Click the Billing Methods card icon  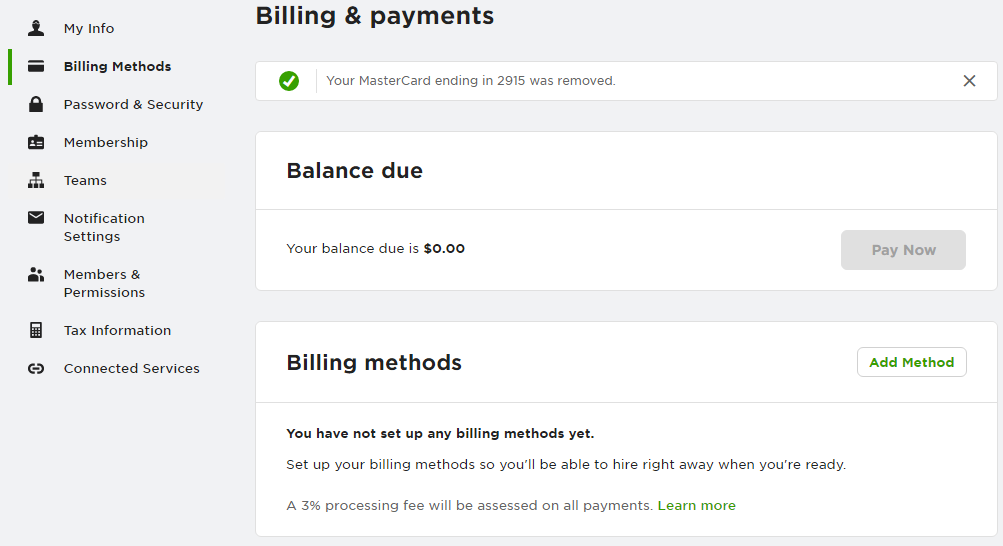pos(36,66)
